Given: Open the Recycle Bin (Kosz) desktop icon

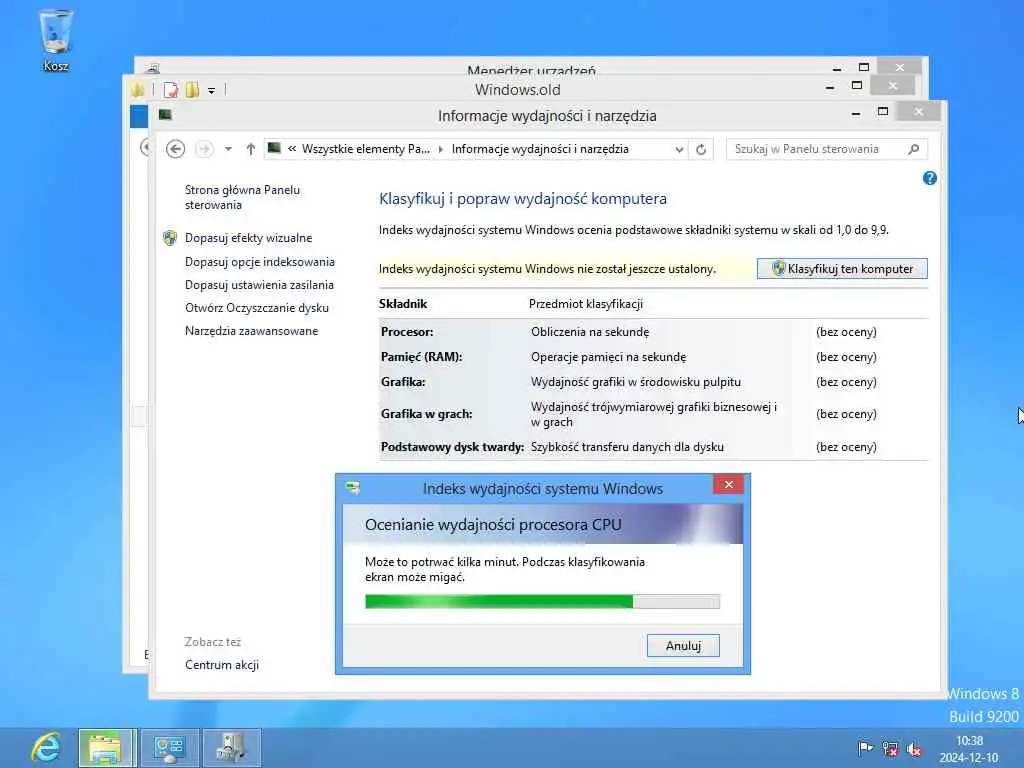Looking at the screenshot, I should click(x=56, y=39).
